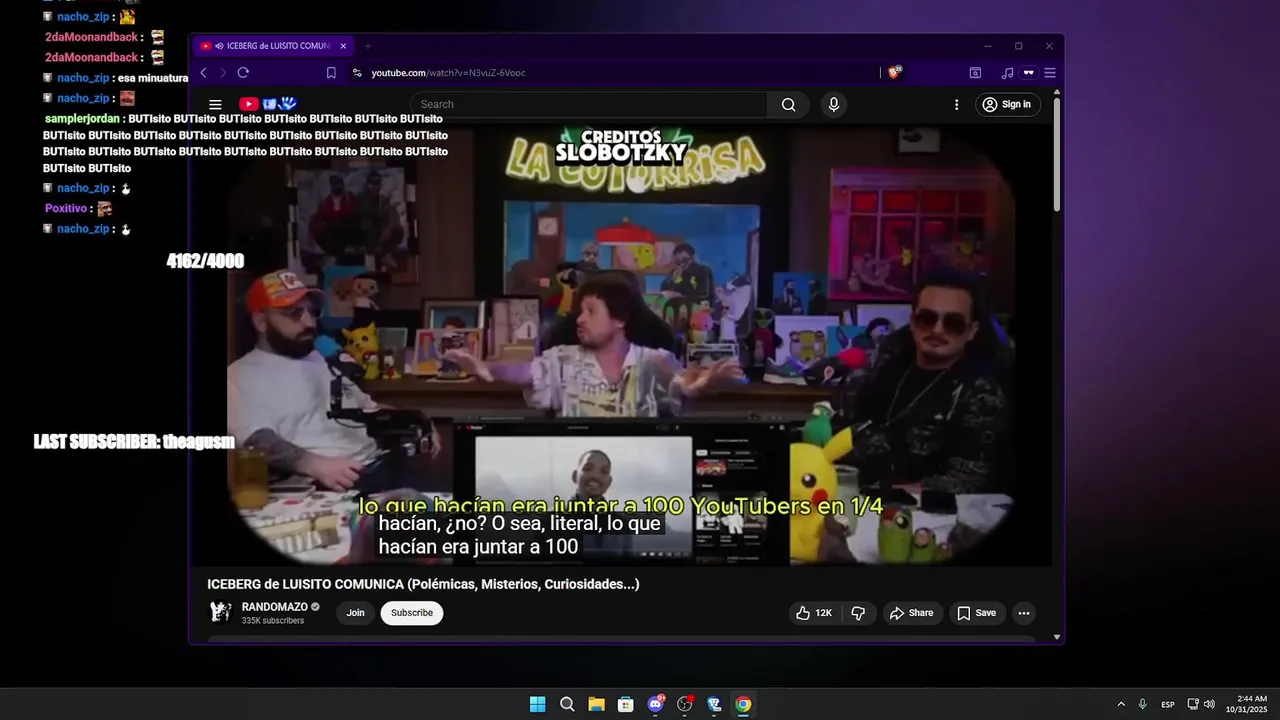Open Microsoft Store from the taskbar
This screenshot has width=1280, height=720.
625,704
